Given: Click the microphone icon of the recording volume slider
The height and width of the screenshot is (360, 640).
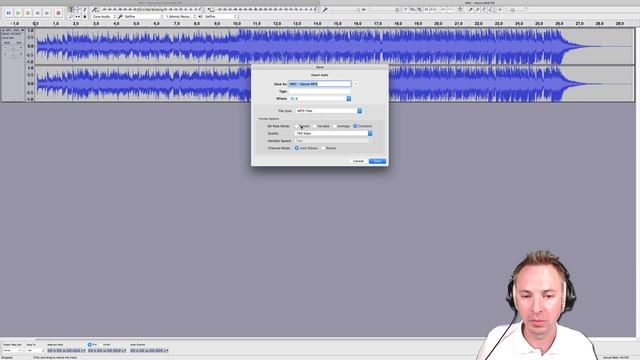Looking at the screenshot, I should [x=325, y=9].
